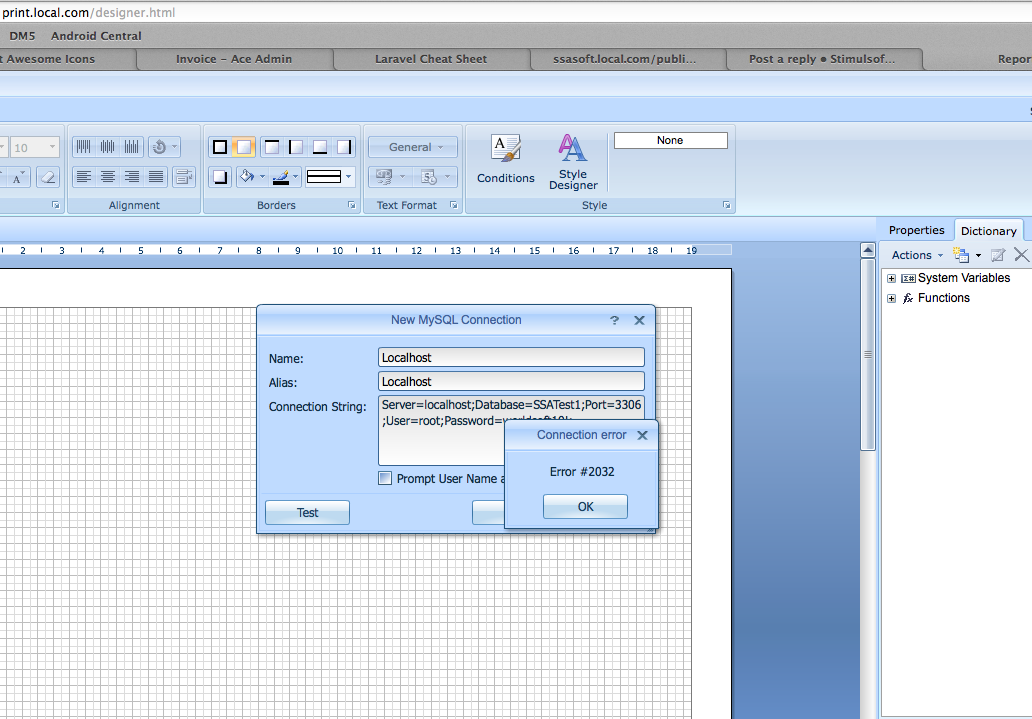The width and height of the screenshot is (1032, 719).
Task: Select the None style box
Action: 671,140
